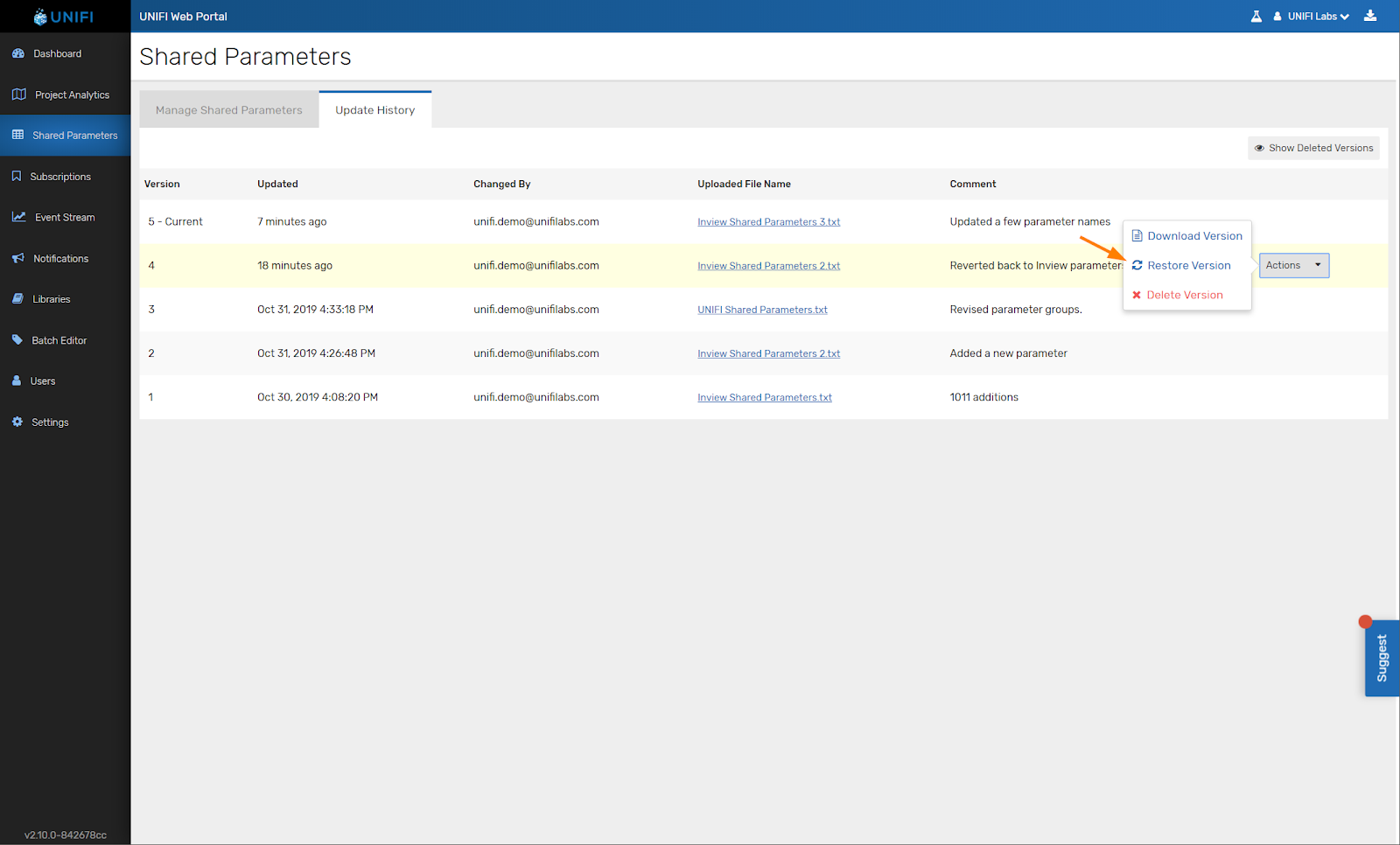Select Download Version menu option
The width and height of the screenshot is (1400, 845).
tap(1194, 236)
